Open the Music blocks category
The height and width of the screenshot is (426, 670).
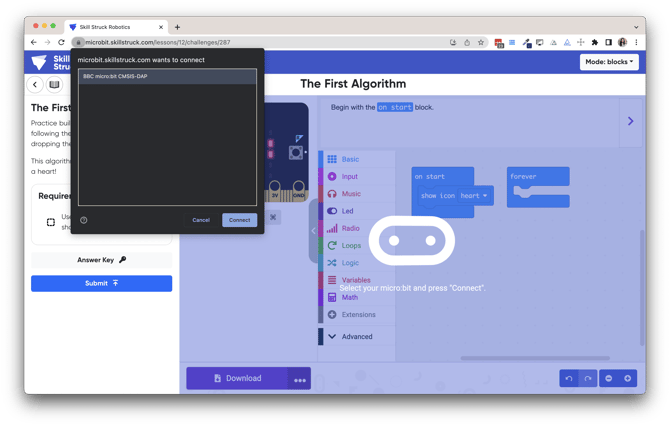click(350, 194)
